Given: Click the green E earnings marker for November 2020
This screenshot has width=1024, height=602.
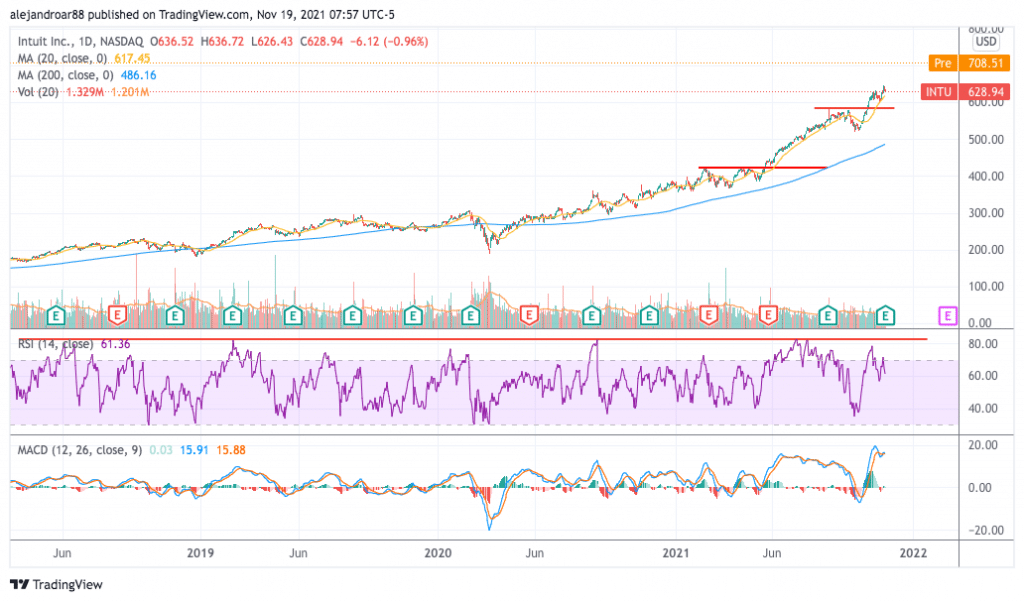Looking at the screenshot, I should point(648,316).
